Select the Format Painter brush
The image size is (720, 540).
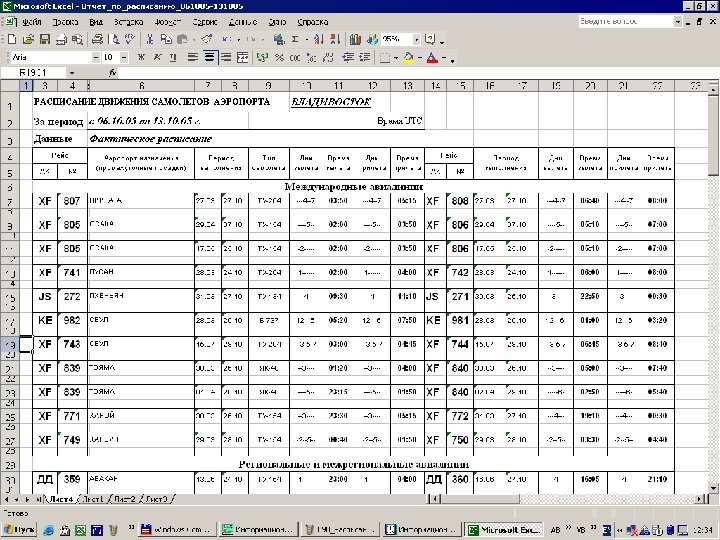[206, 40]
